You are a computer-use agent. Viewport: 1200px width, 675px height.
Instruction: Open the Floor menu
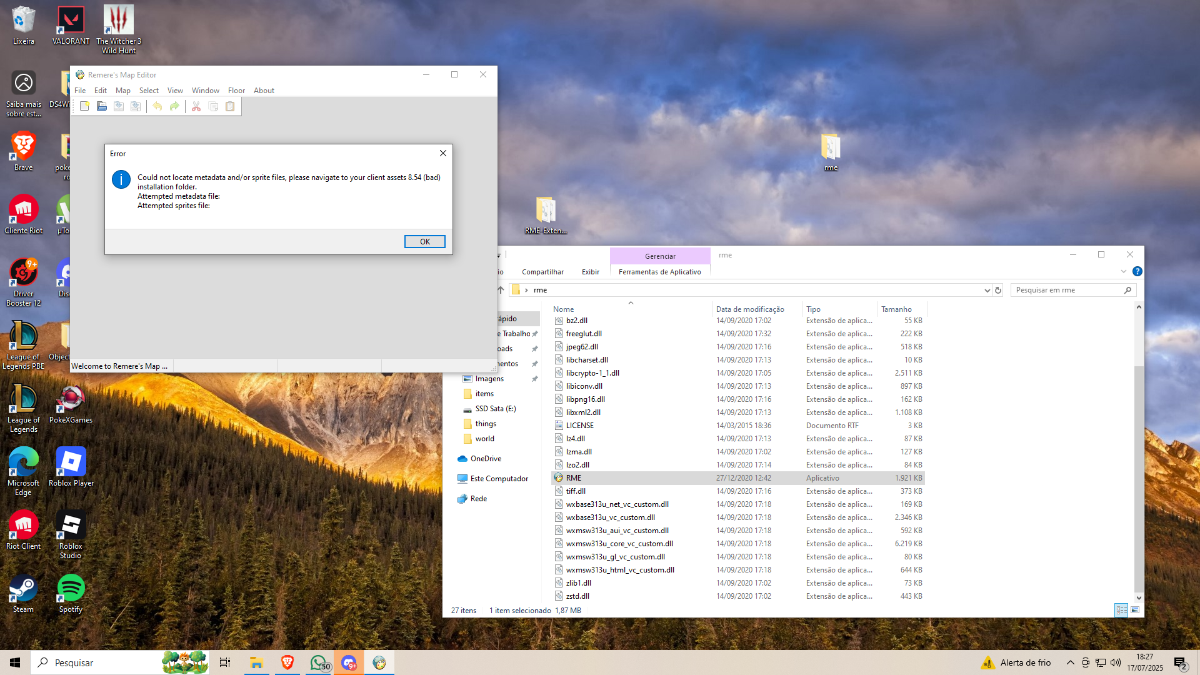[x=236, y=90]
